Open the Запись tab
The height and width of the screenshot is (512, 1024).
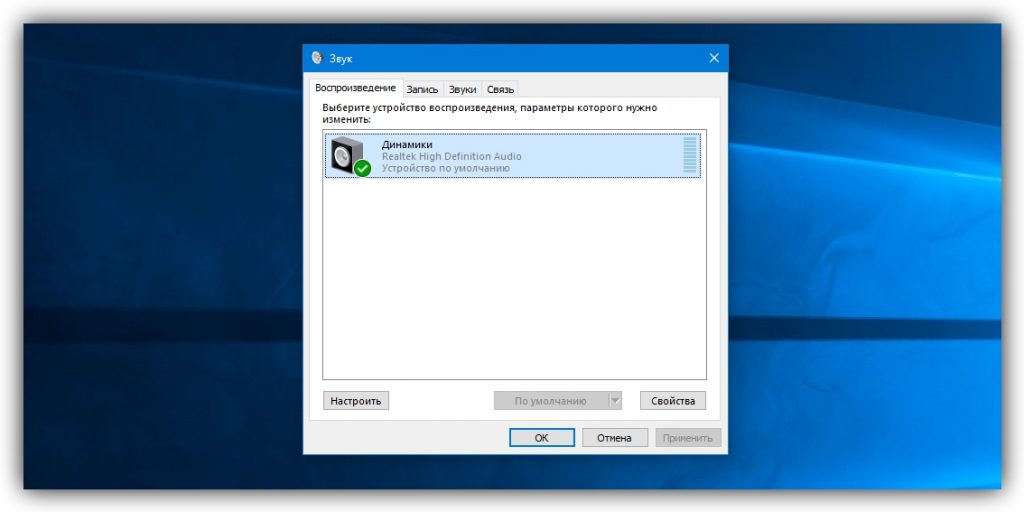tap(422, 90)
